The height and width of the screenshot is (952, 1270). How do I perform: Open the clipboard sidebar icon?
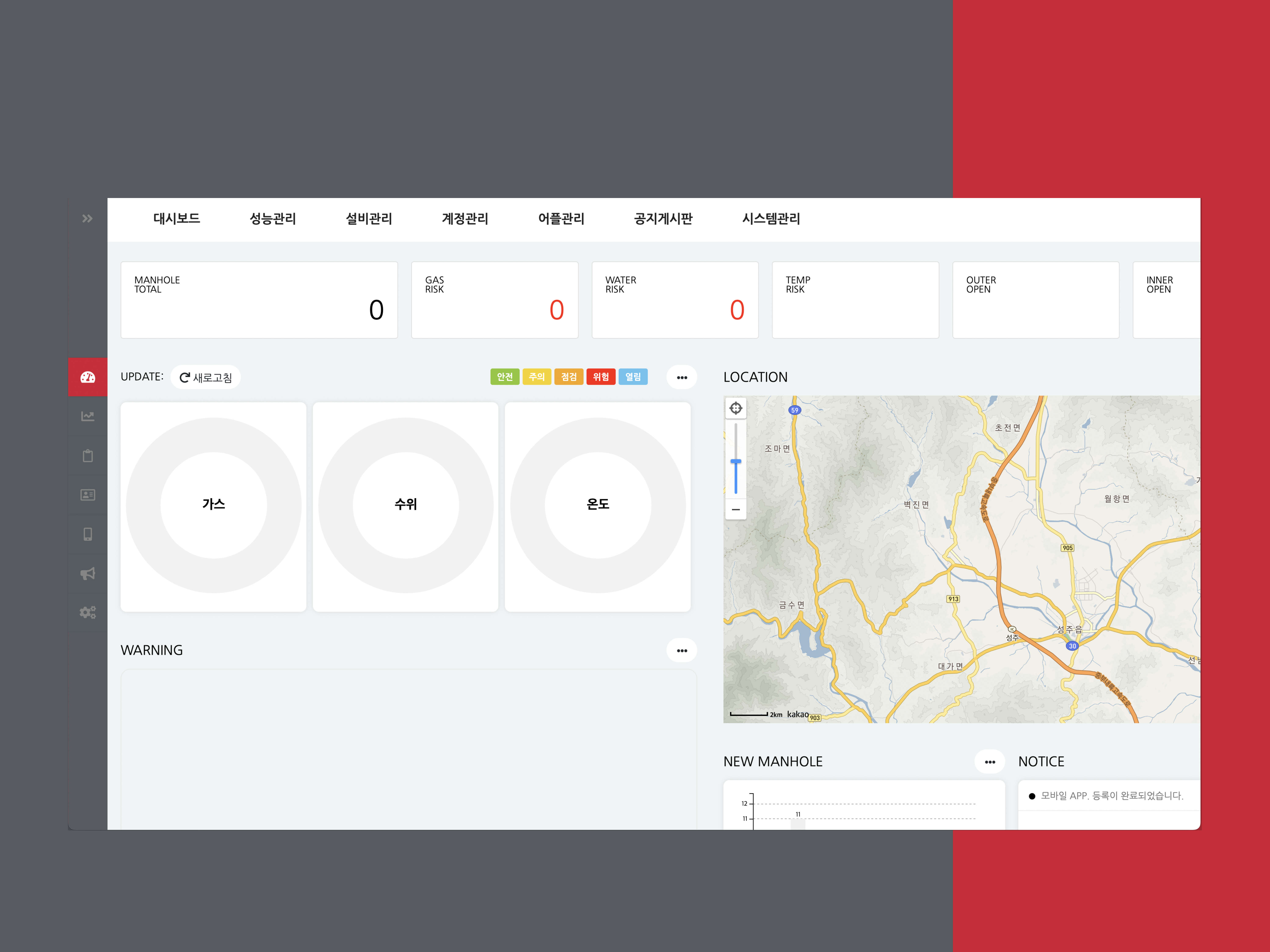88,456
